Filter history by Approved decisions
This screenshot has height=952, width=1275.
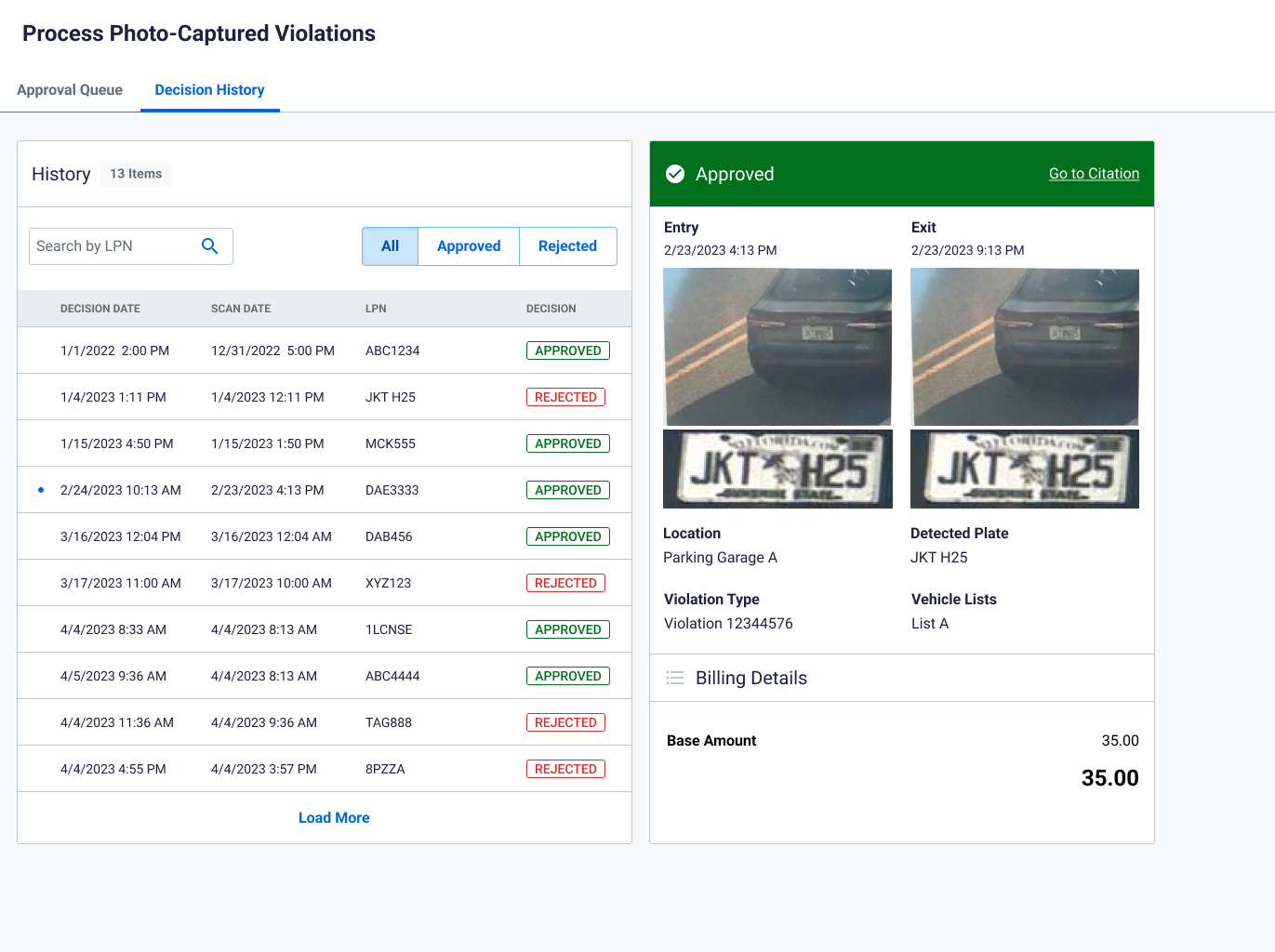469,246
